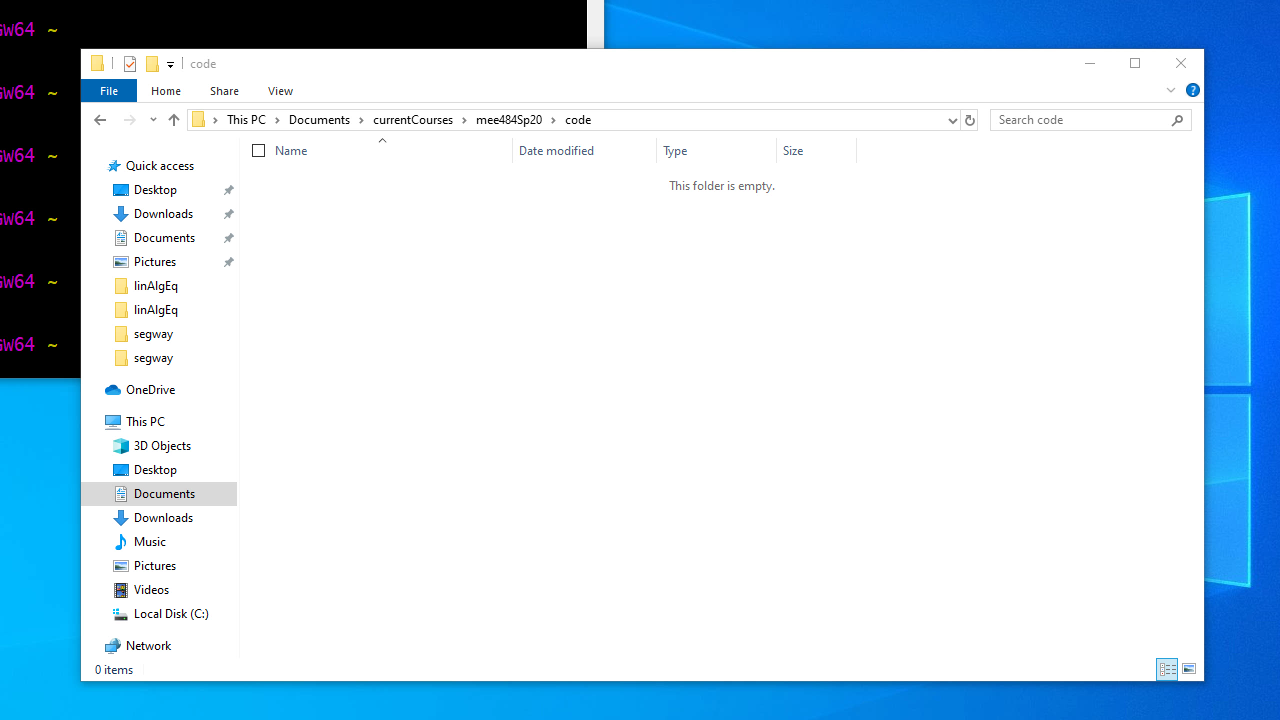This screenshot has width=1280, height=720.
Task: Click the Network icon in sidebar
Action: point(113,646)
